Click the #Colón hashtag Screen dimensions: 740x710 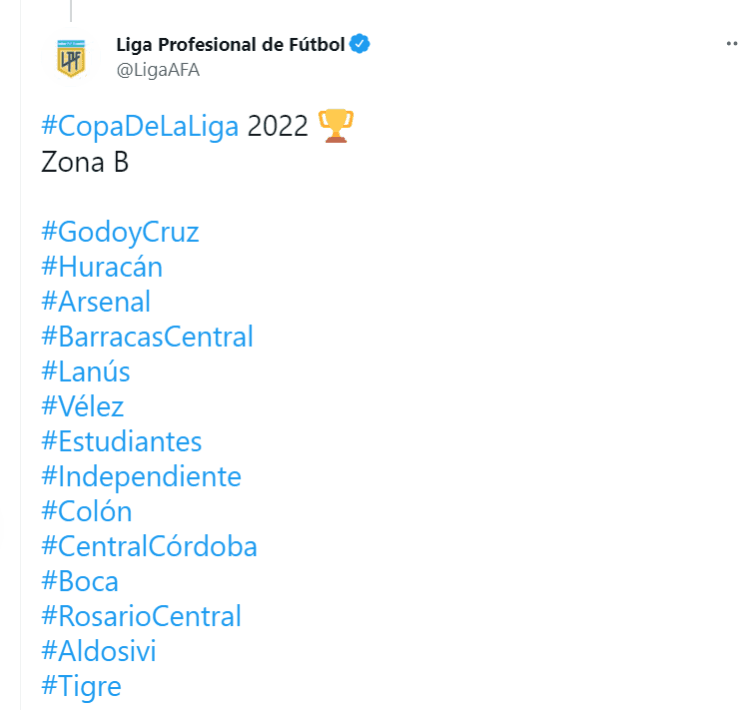[x=87, y=512]
